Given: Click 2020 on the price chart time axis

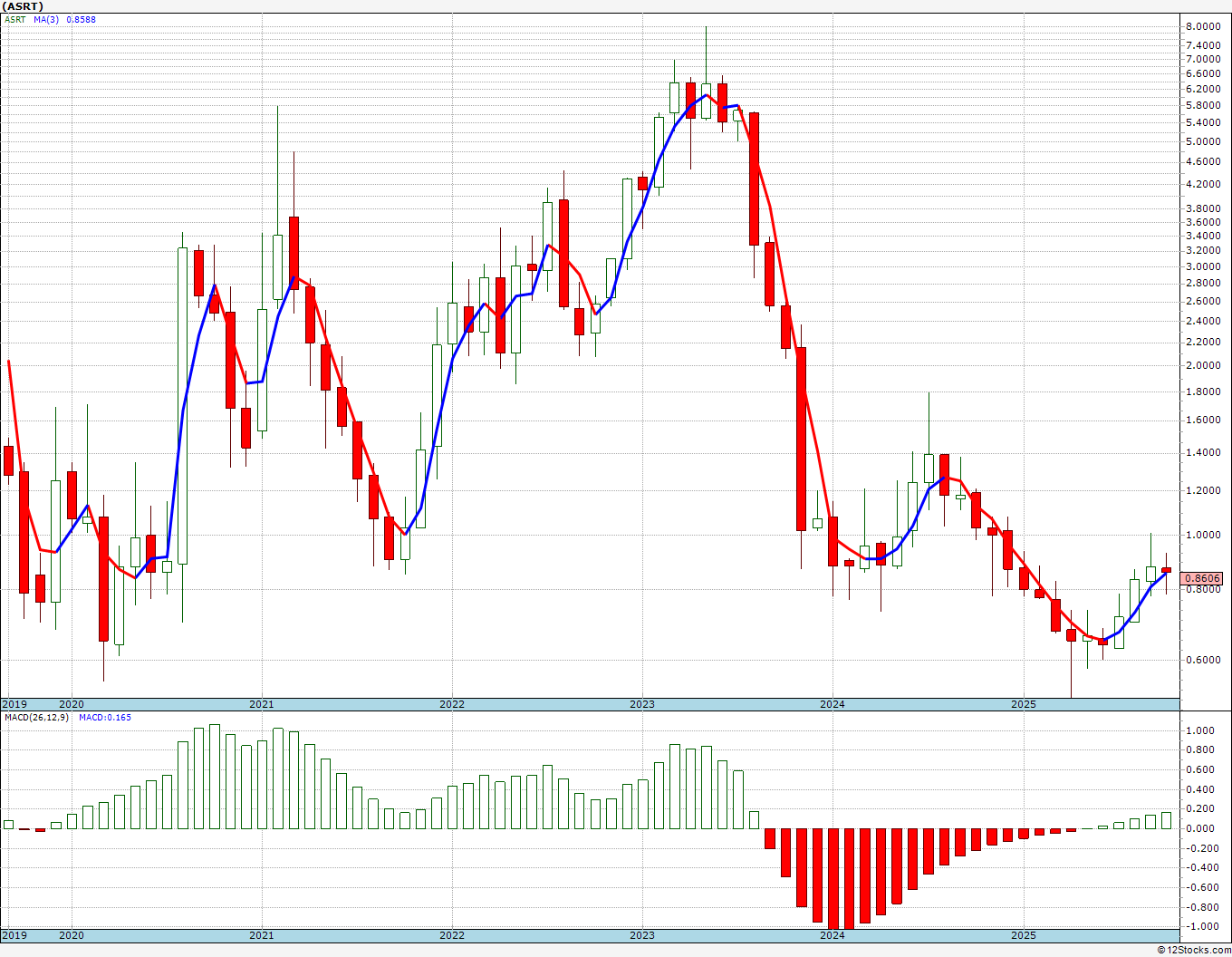Looking at the screenshot, I should (x=71, y=704).
